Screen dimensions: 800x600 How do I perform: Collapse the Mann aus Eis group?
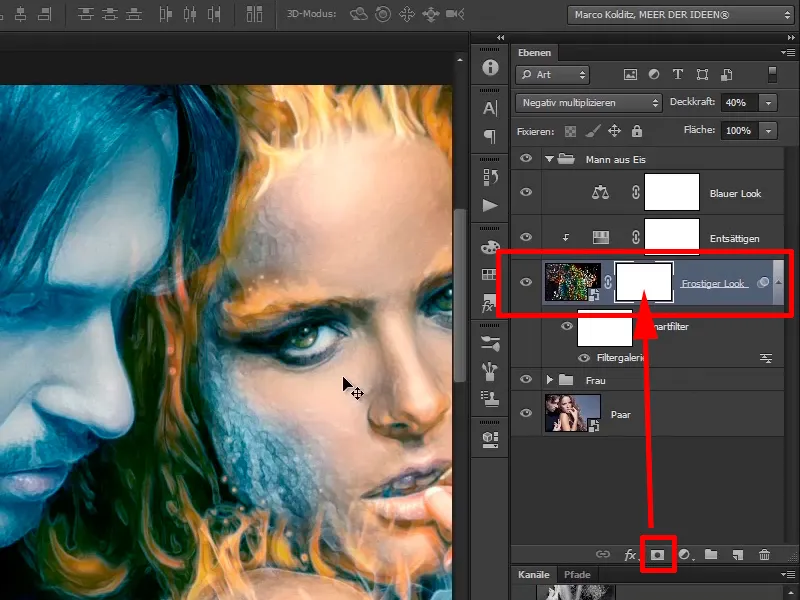coord(549,159)
